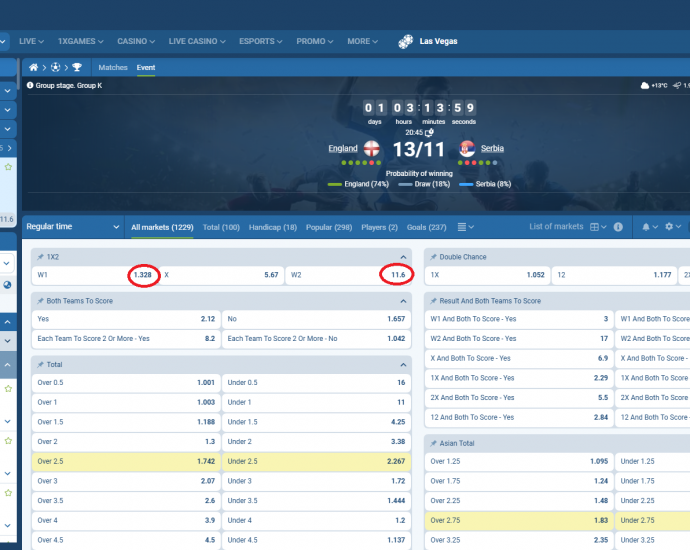This screenshot has width=690, height=550.
Task: Click the cloud weather icon
Action: (645, 85)
